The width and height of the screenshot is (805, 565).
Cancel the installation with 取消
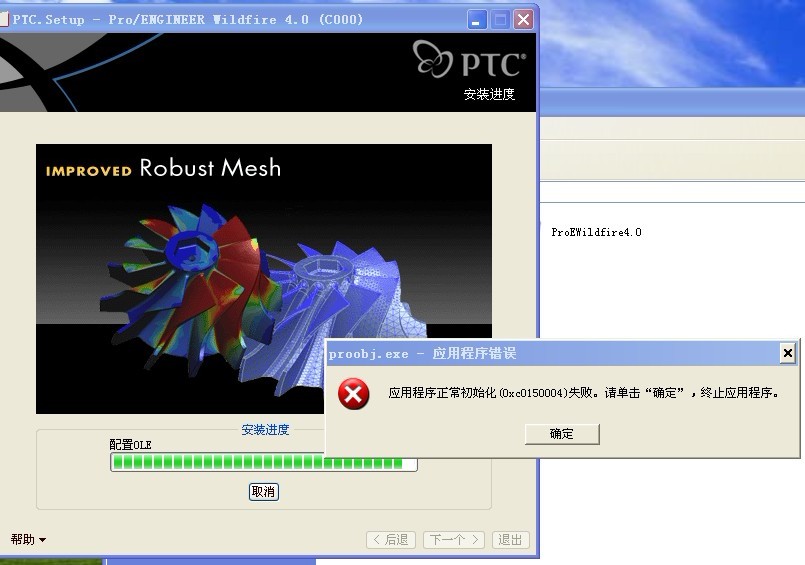click(x=263, y=492)
